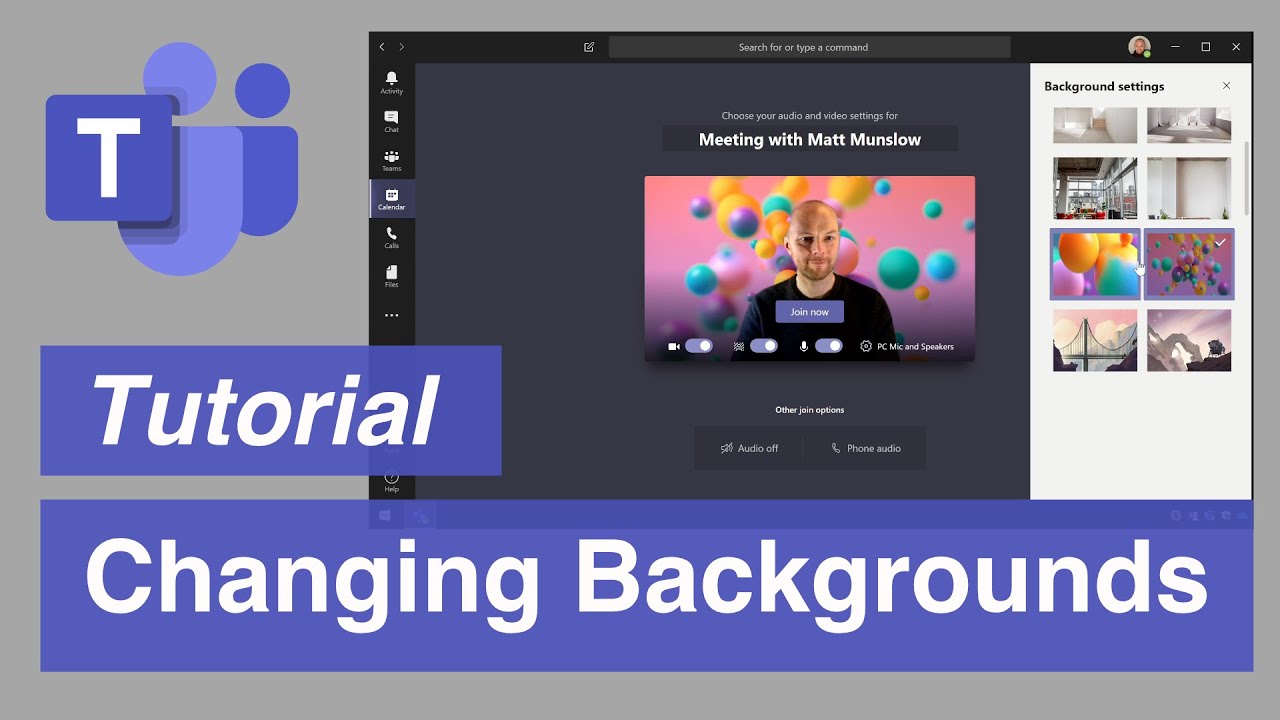Click PC Mic and Speakers label

915,347
